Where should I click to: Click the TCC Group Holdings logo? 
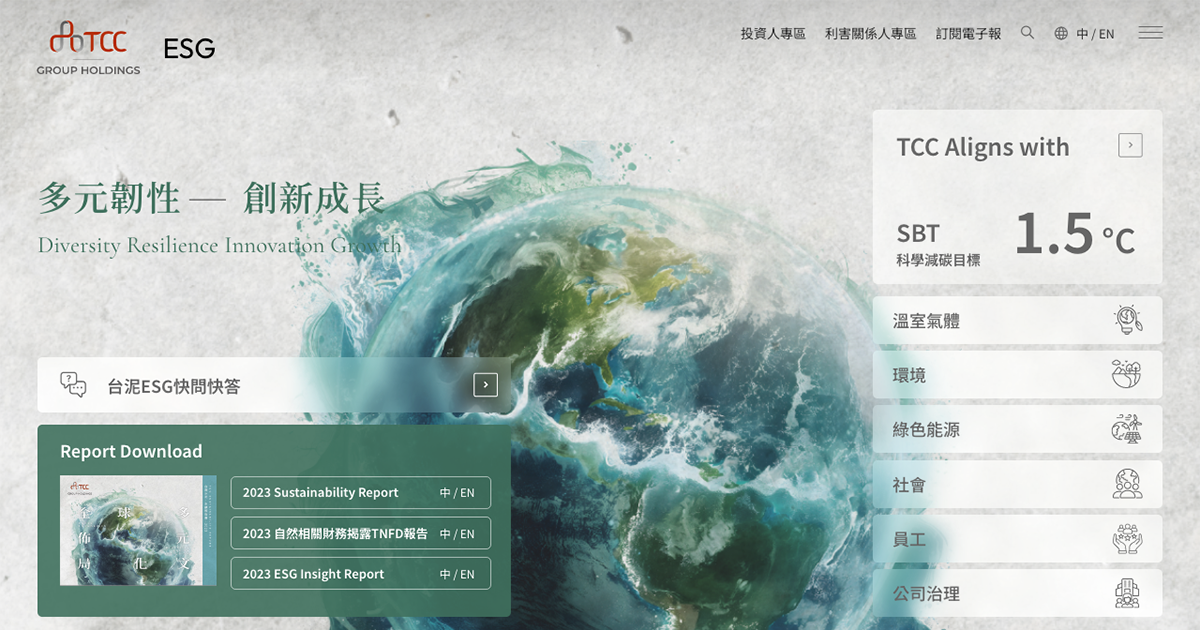89,47
